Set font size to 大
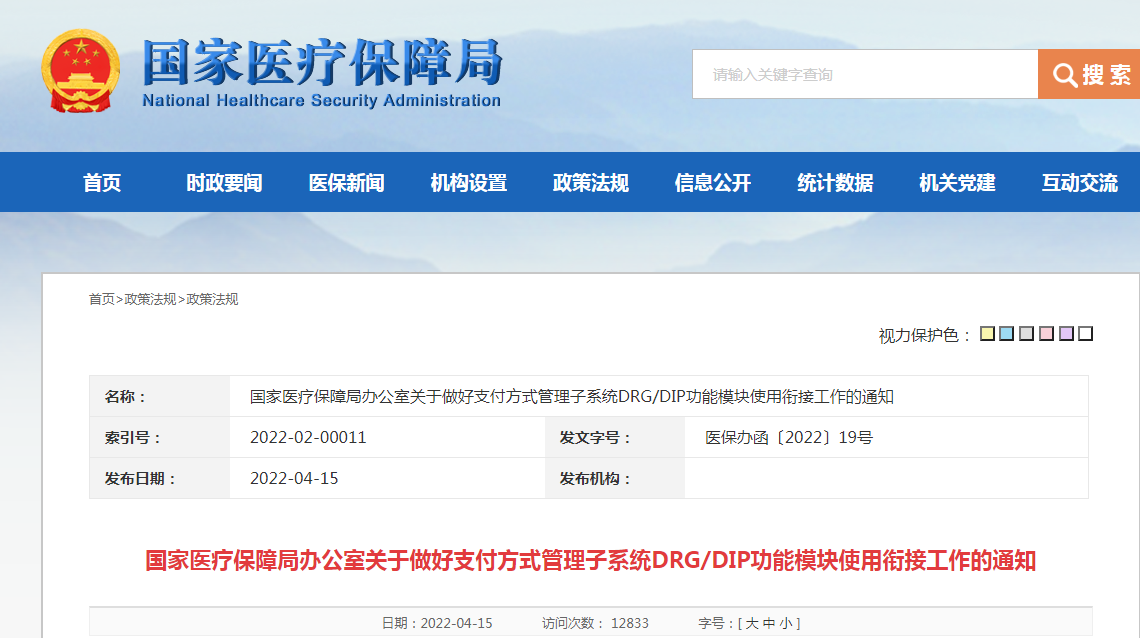 coord(752,623)
